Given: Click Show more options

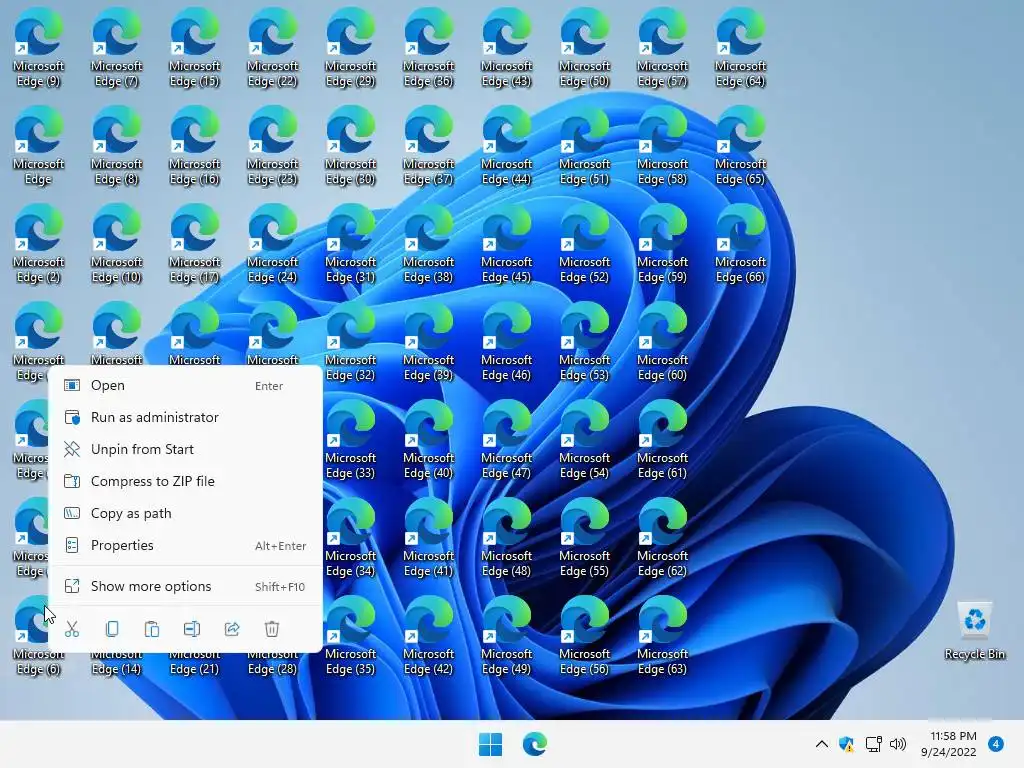Looking at the screenshot, I should pyautogui.click(x=185, y=586).
